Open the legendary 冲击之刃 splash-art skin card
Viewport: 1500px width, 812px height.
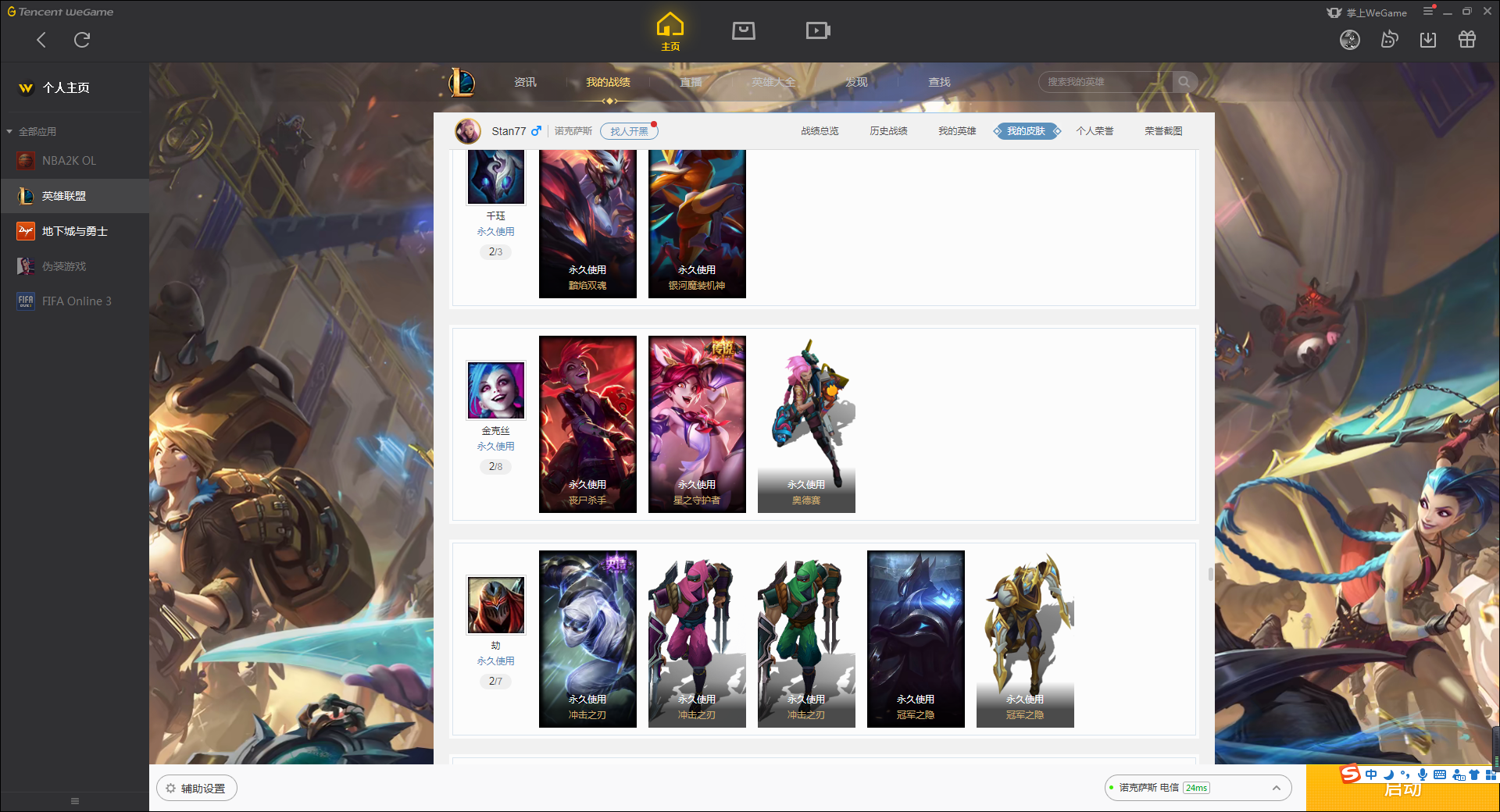point(587,639)
